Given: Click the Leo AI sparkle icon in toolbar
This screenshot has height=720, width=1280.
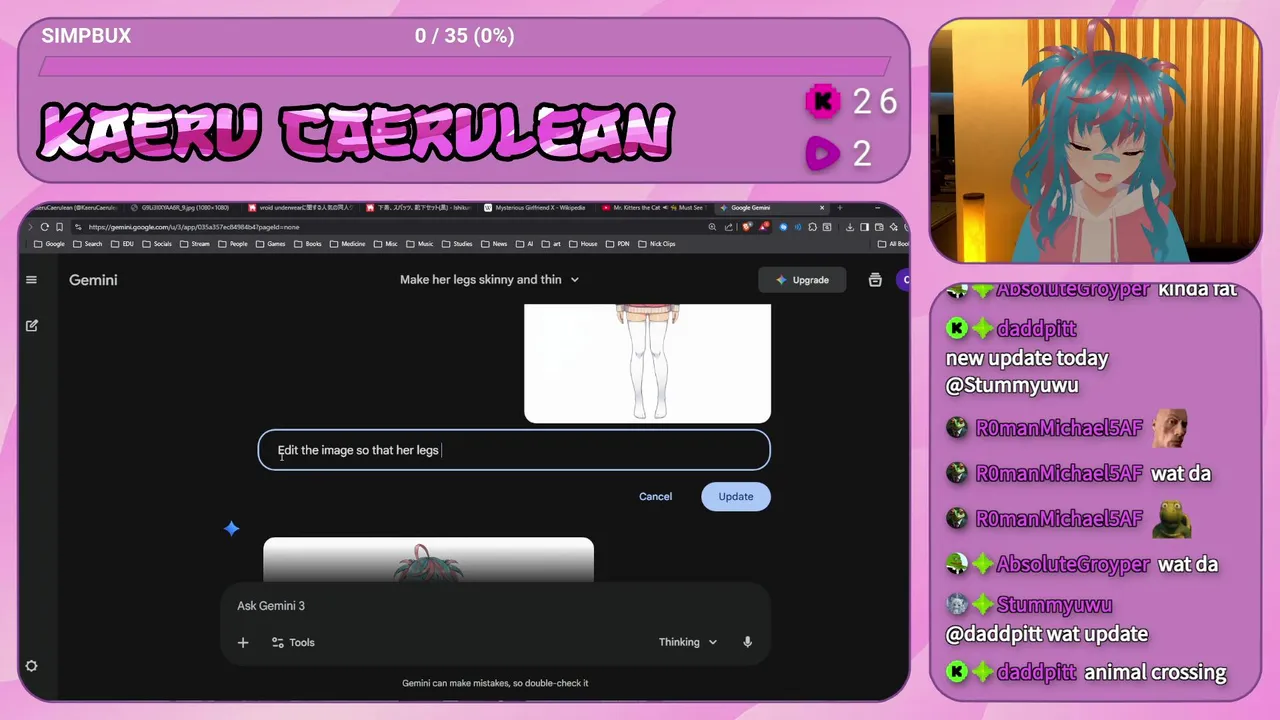Looking at the screenshot, I should 894,227.
